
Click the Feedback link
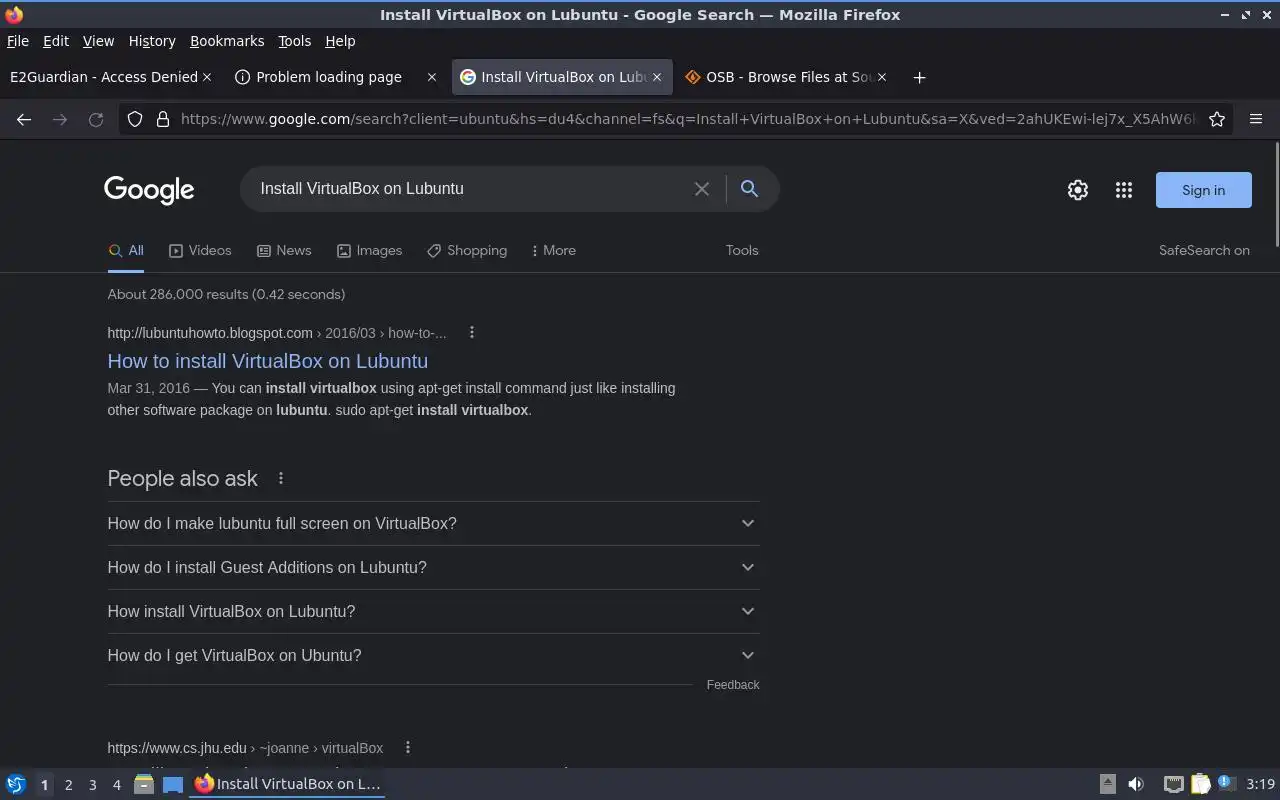[733, 685]
